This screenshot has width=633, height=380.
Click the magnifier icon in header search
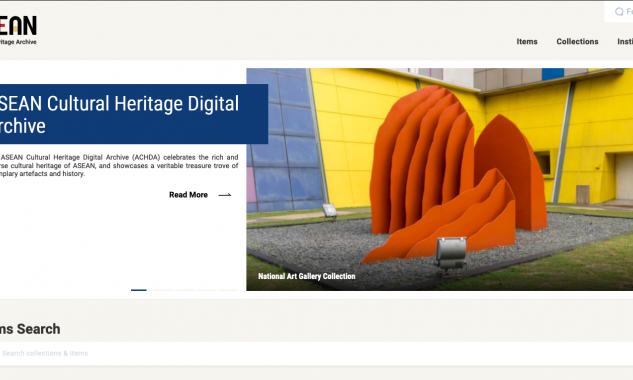[619, 12]
